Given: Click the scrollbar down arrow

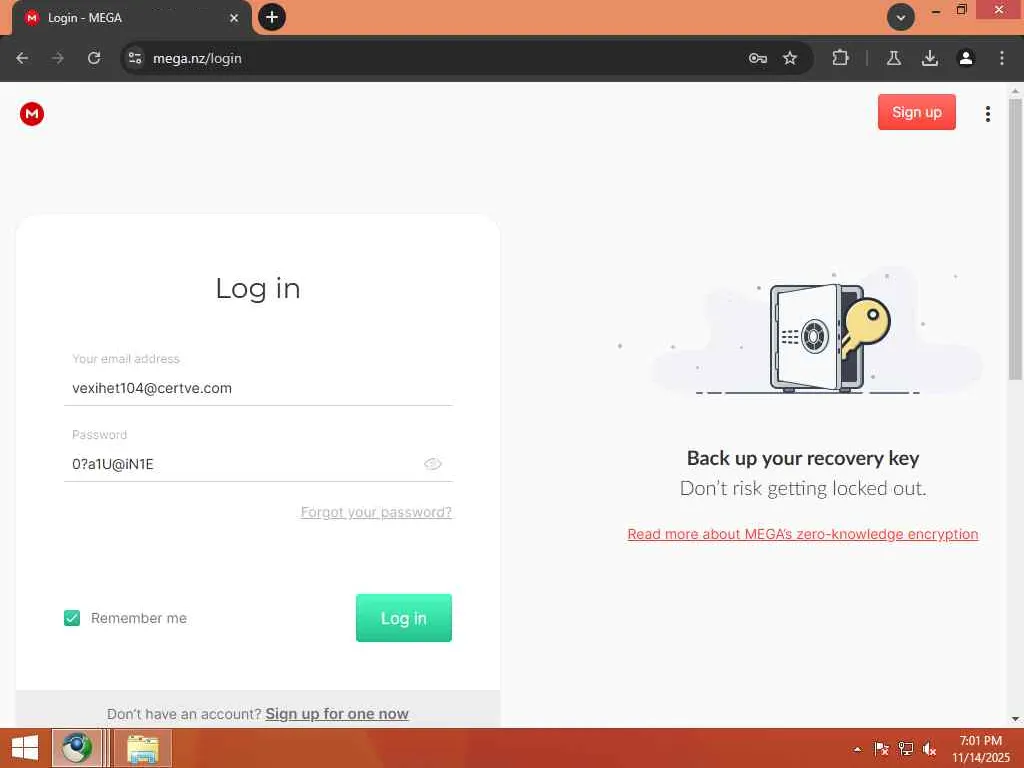Looking at the screenshot, I should click(1015, 719).
